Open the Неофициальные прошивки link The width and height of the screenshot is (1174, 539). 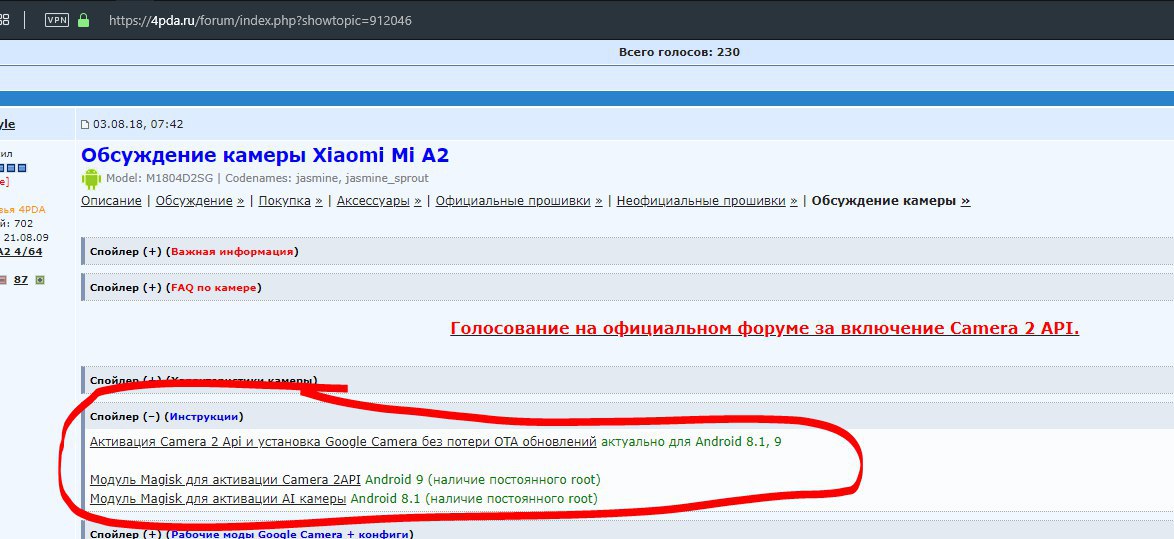coord(701,201)
